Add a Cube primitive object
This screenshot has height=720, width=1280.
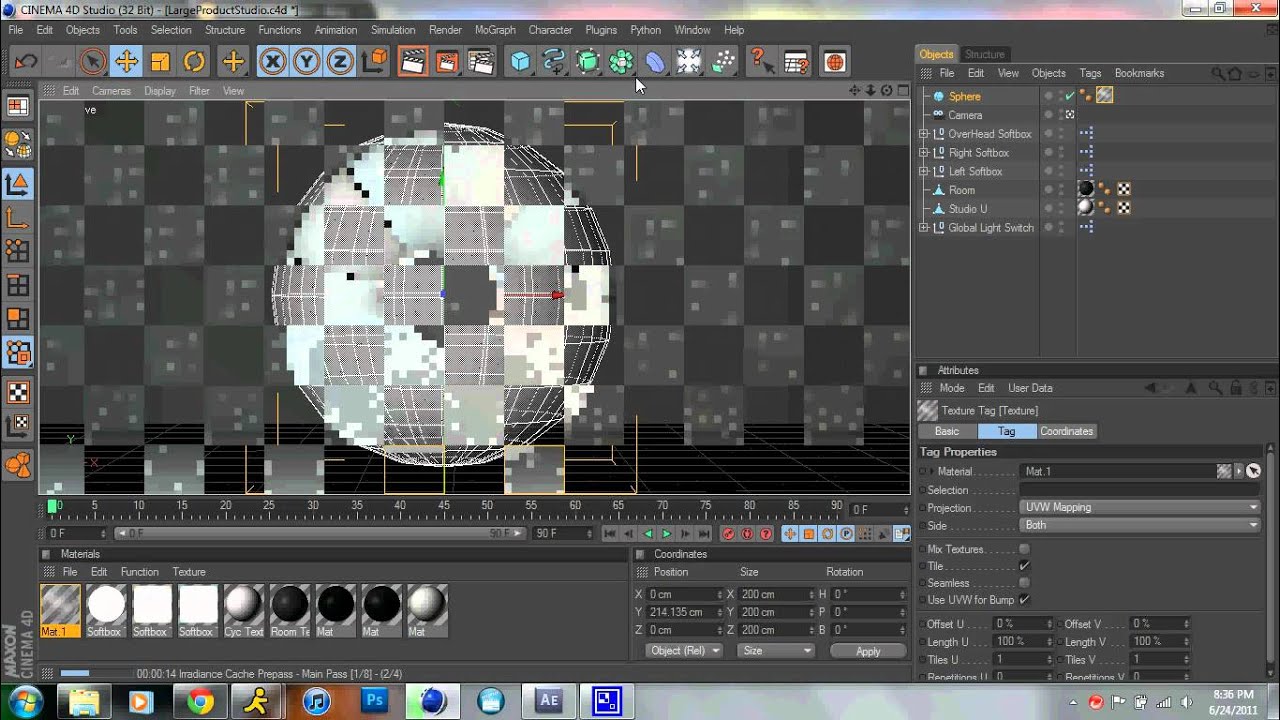click(520, 62)
